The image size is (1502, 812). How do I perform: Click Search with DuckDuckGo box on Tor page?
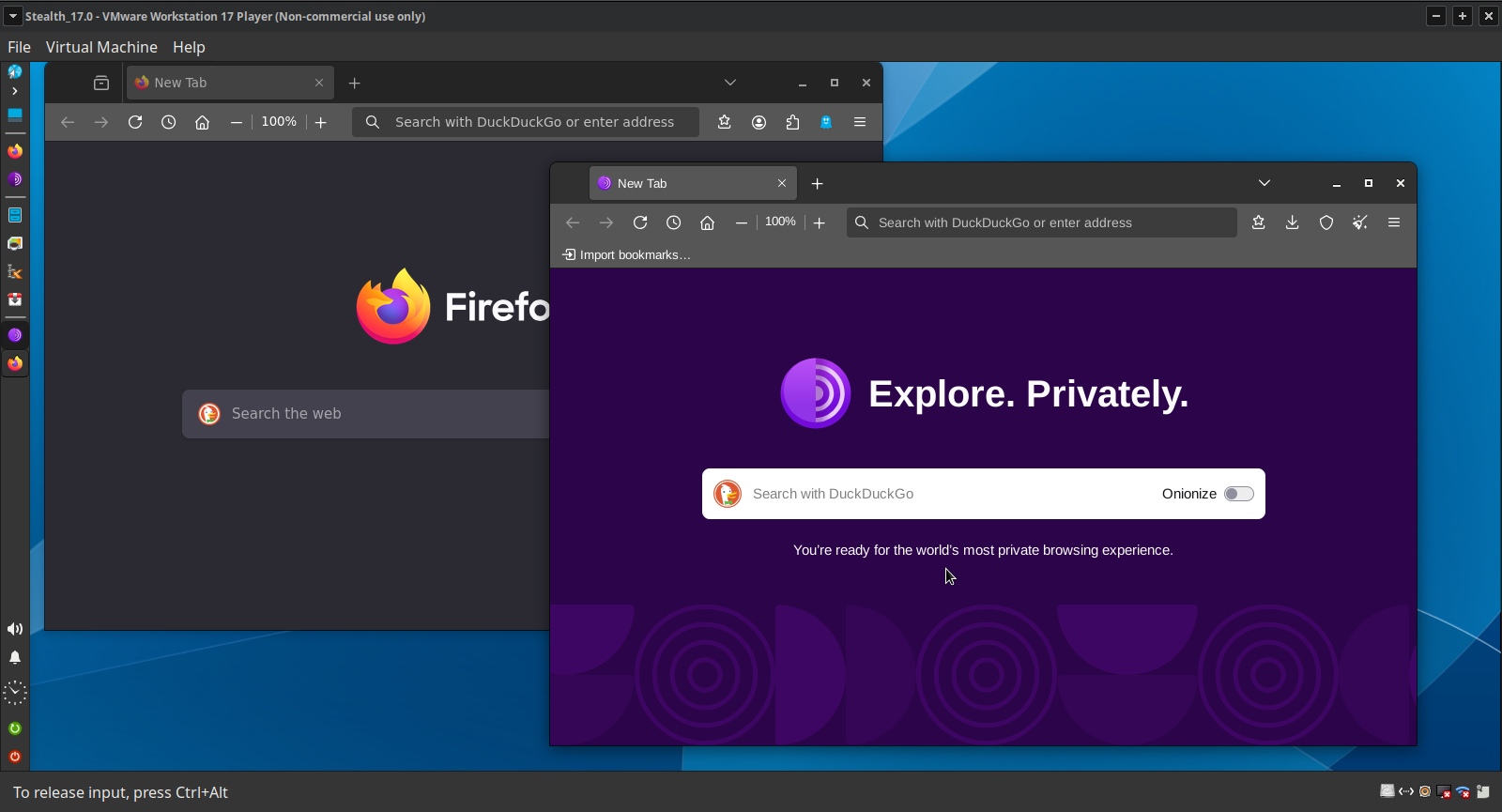click(983, 494)
